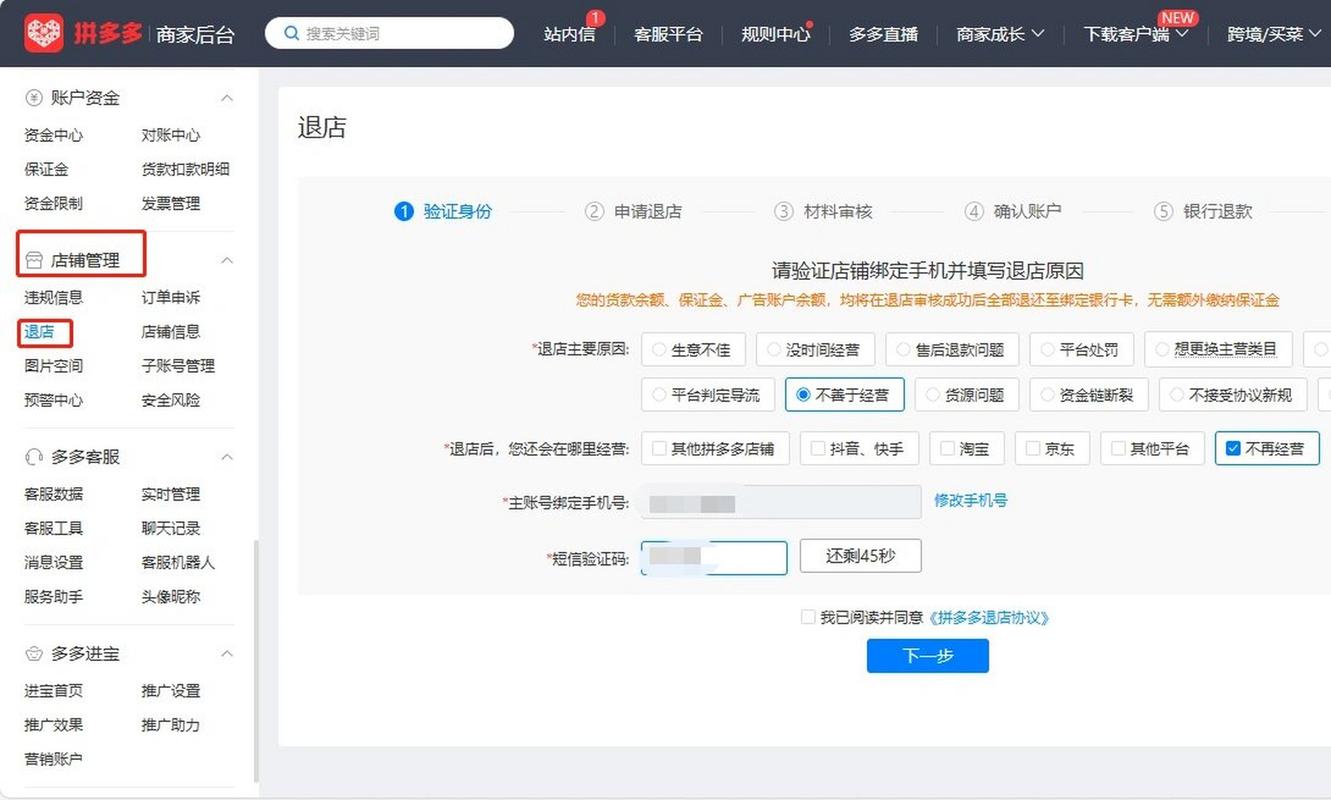Image resolution: width=1331 pixels, height=800 pixels.
Task: Click the Pinduoduo heart logo icon
Action: (x=44, y=33)
